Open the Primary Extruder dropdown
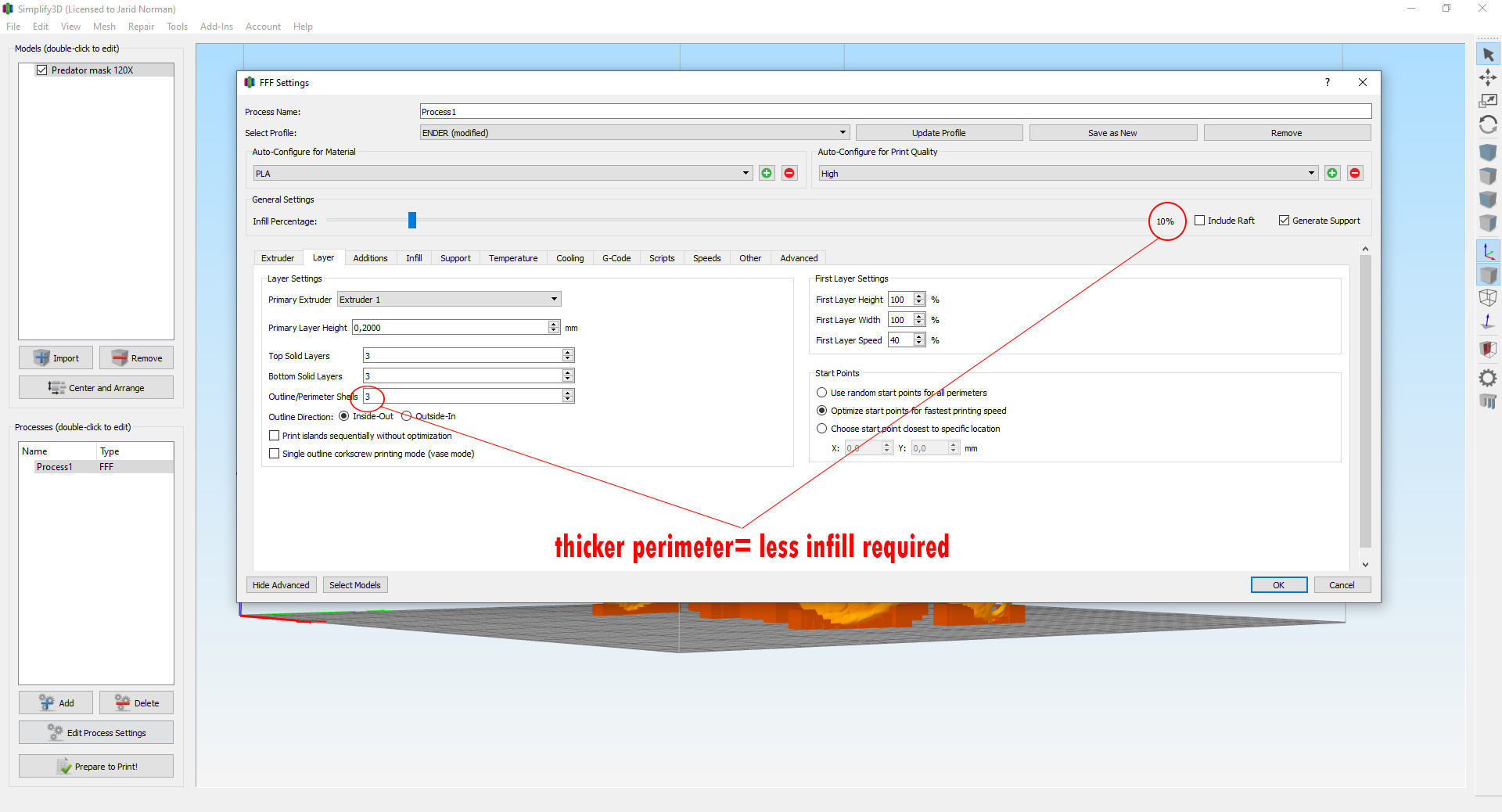This screenshot has height=812, width=1502. (x=449, y=300)
